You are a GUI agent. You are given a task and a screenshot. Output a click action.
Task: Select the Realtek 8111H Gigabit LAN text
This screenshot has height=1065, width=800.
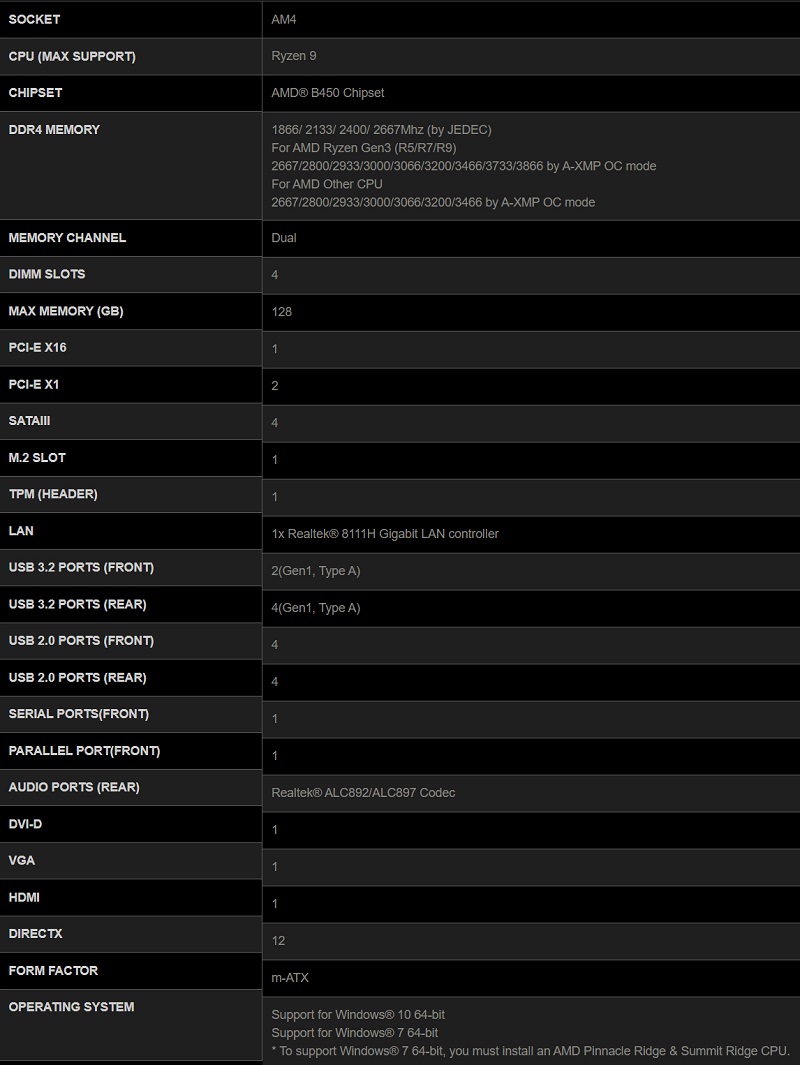[385, 534]
